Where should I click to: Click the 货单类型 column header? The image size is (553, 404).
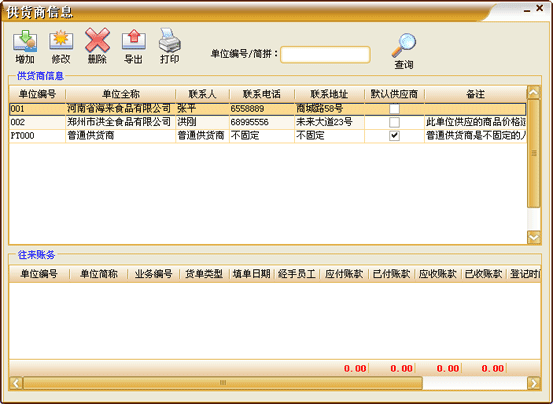[x=204, y=274]
